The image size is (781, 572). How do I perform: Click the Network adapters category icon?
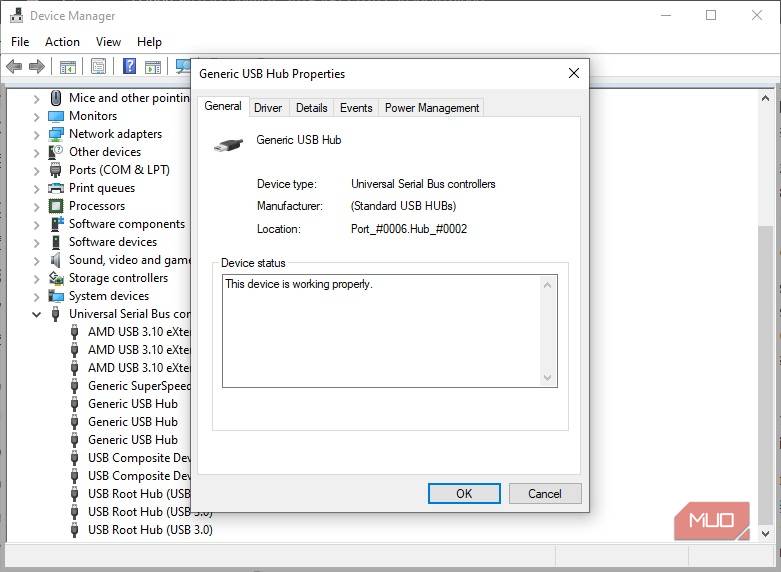point(56,134)
